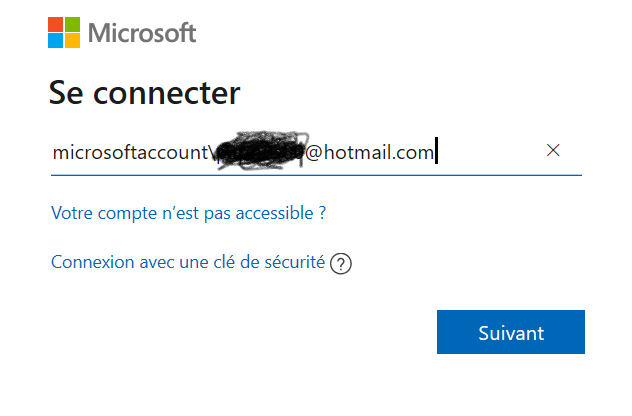
Task: Click the "Se connecter" heading
Action: pyautogui.click(x=144, y=93)
